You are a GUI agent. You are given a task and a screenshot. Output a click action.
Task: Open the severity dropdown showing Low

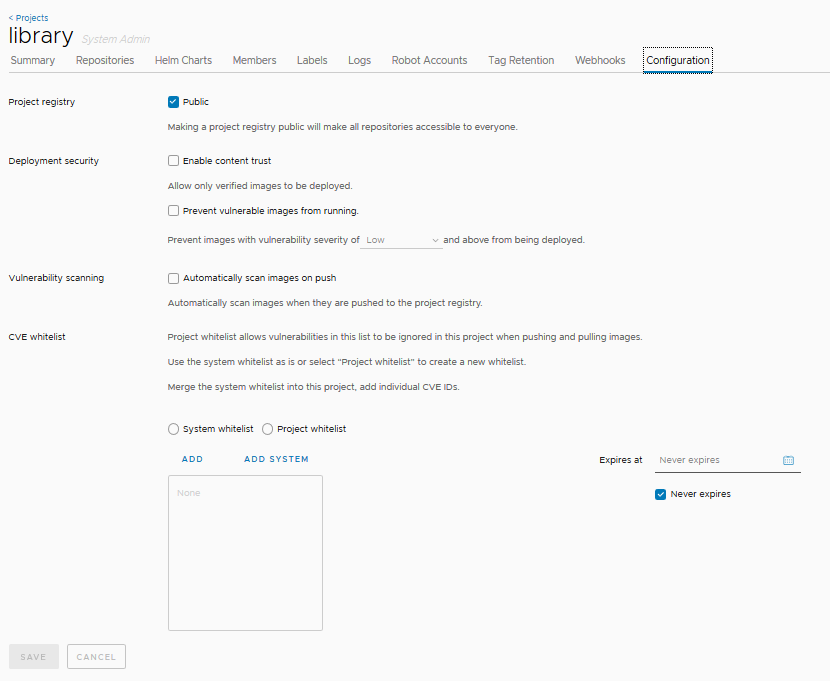point(401,239)
